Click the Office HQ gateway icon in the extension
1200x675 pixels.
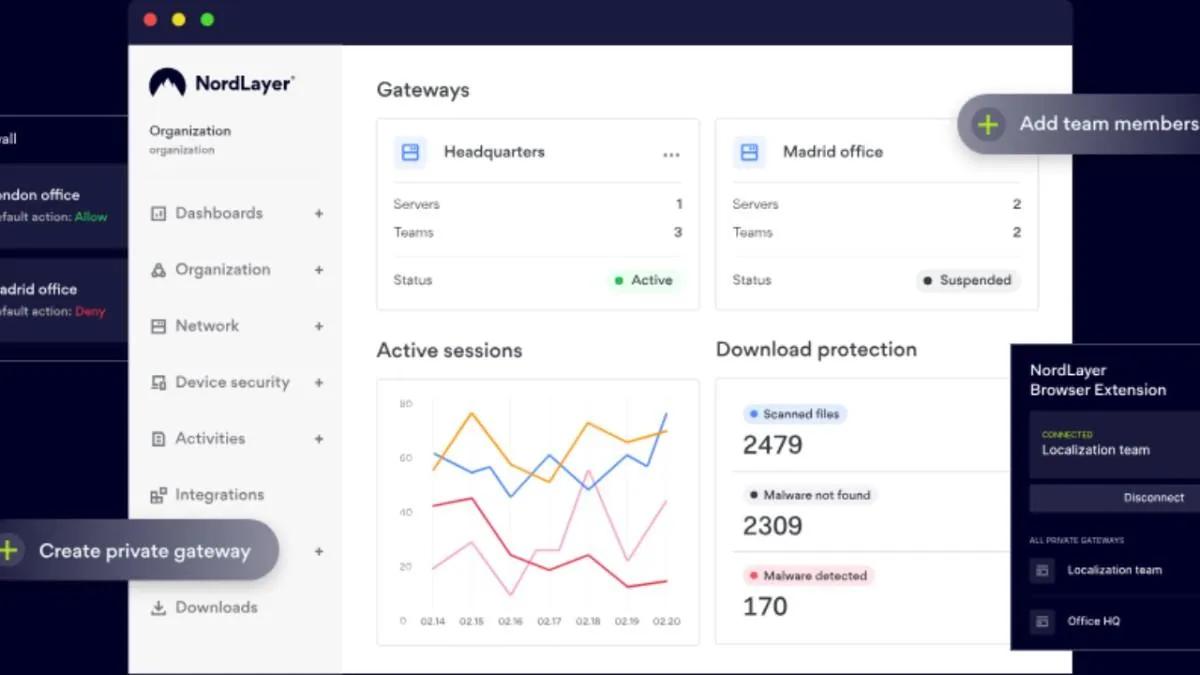point(1042,621)
